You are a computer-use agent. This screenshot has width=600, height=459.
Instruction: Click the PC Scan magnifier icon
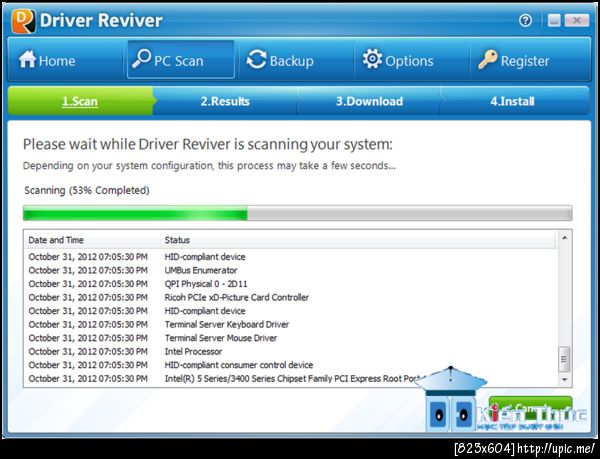(141, 59)
